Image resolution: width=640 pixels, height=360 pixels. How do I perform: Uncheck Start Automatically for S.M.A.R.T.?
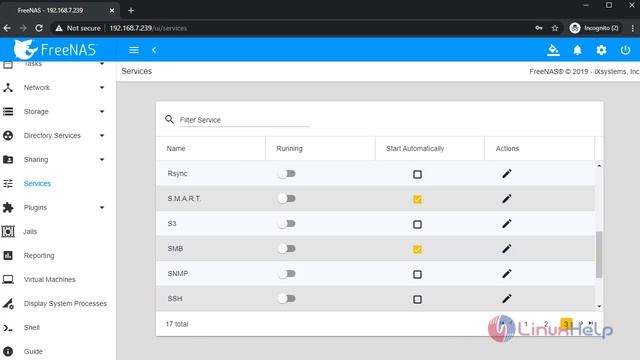417,200
